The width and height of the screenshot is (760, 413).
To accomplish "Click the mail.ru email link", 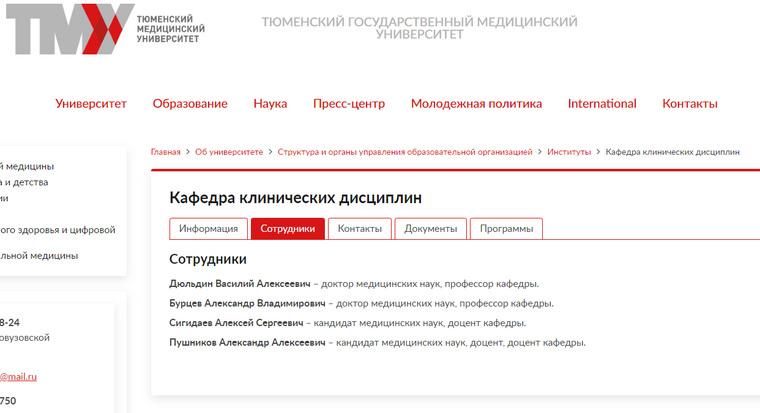I will tap(18, 377).
